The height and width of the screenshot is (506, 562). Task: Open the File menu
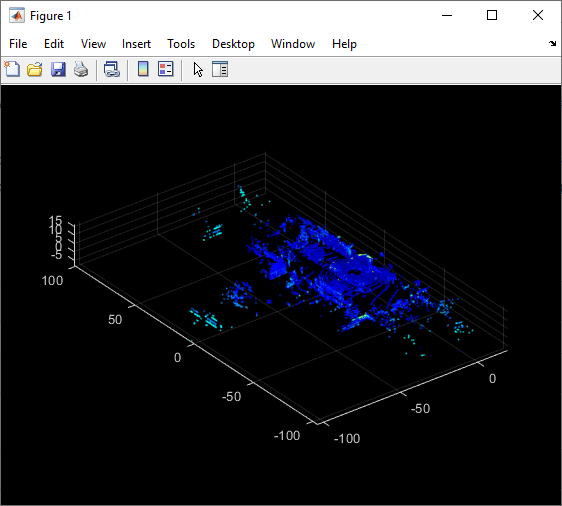point(18,44)
